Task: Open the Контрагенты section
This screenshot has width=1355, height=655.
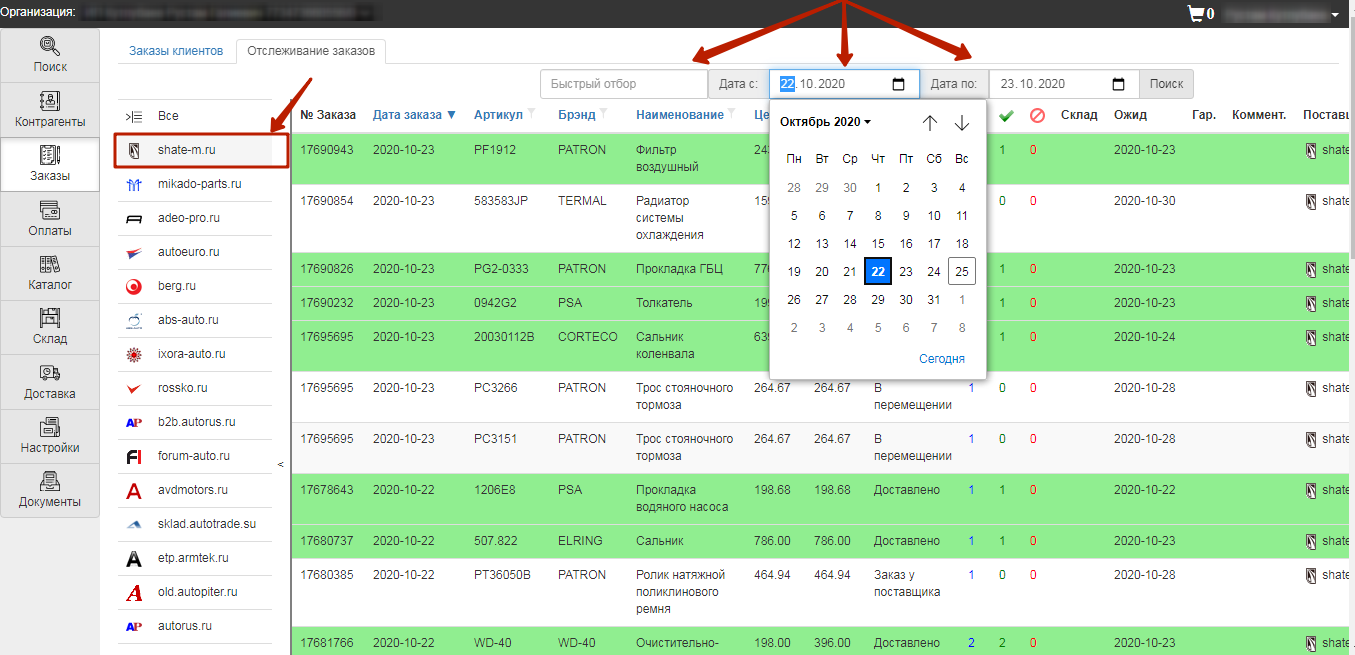Action: tap(50, 110)
